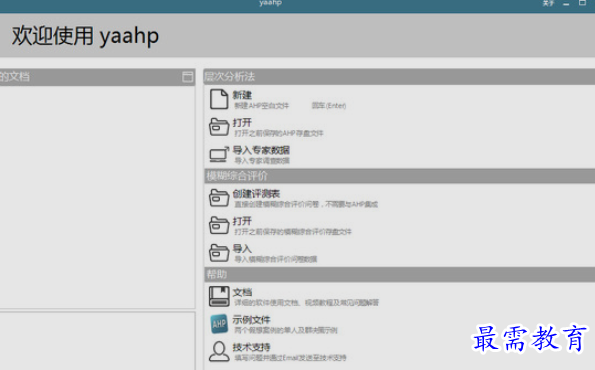Select 导入 under the 模糊综合评价 section
This screenshot has width=595, height=370.
point(242,249)
